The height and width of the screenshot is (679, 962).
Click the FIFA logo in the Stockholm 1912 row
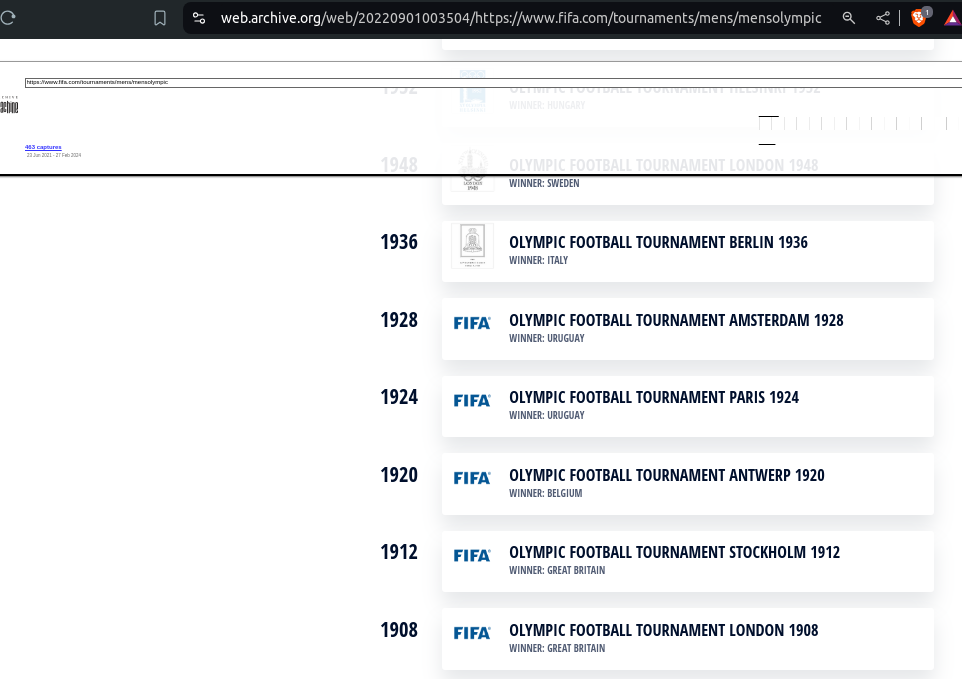472,556
